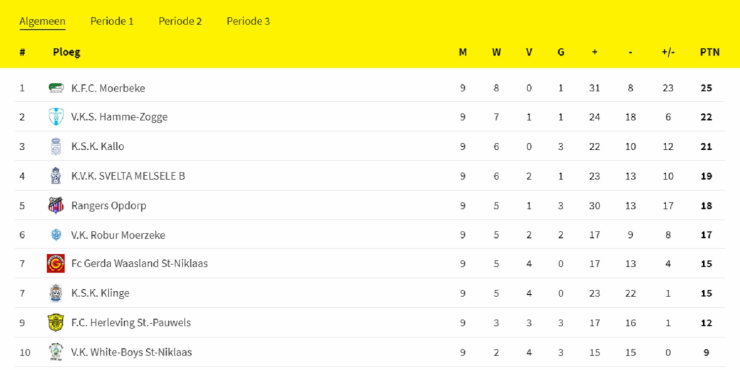Click the K.S.K. Kallo club crest
This screenshot has height=370, width=740.
tap(56, 146)
